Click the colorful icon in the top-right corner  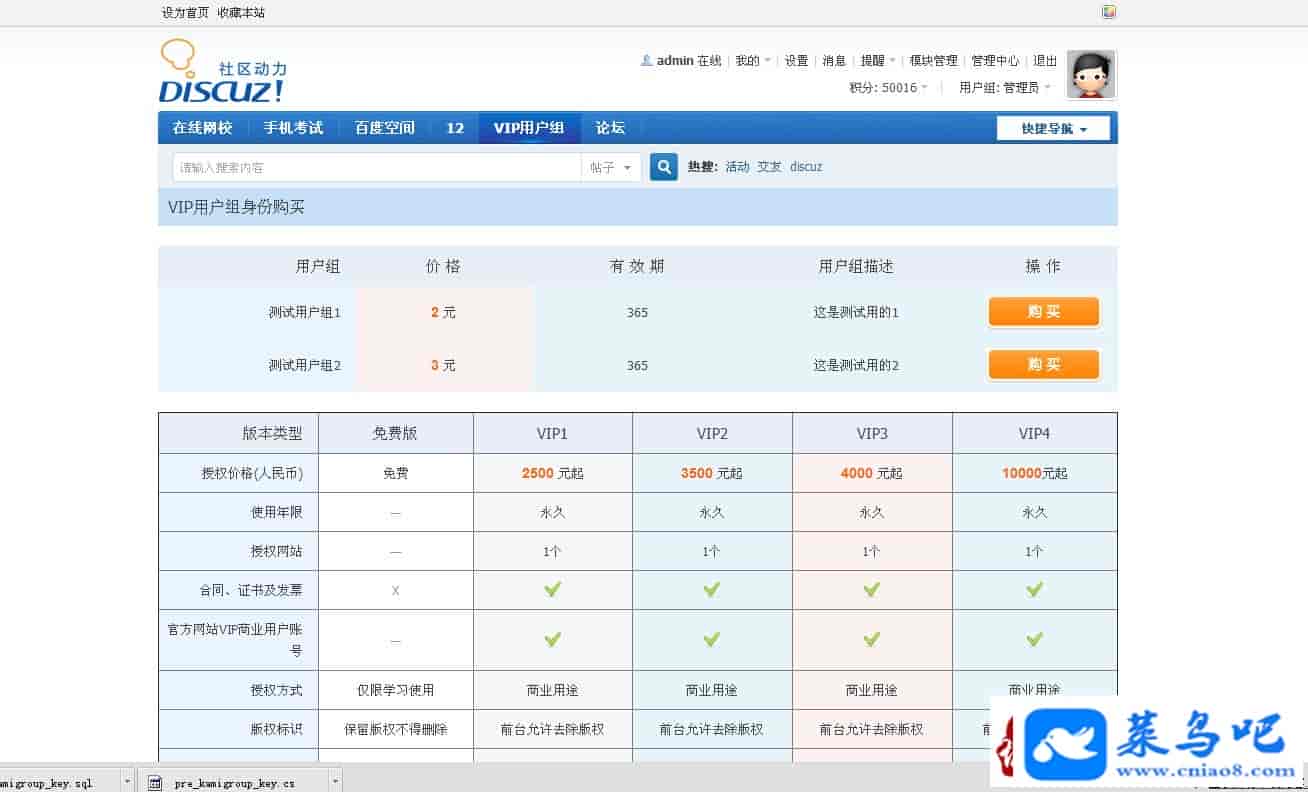click(1108, 12)
